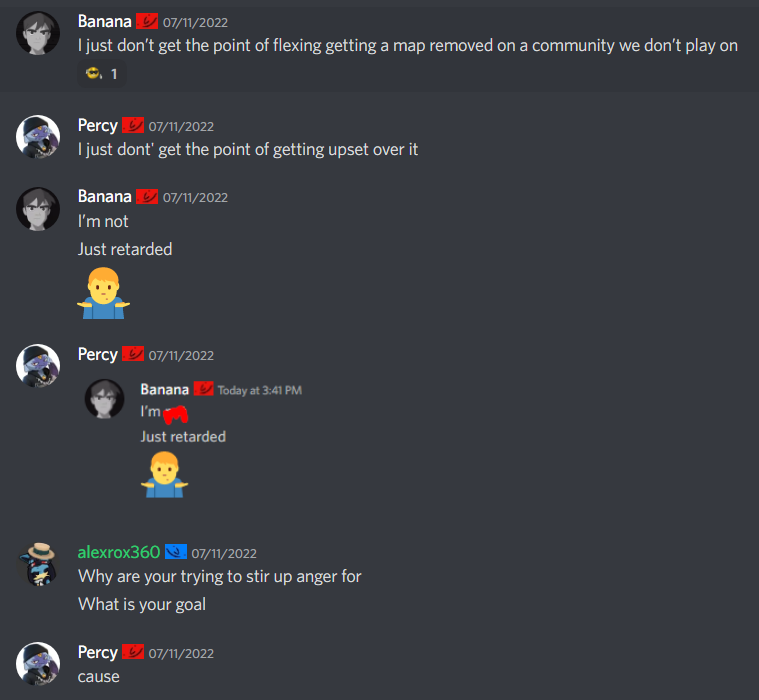Click Banana's avatar next to the 'I'm not' message

click(38, 209)
